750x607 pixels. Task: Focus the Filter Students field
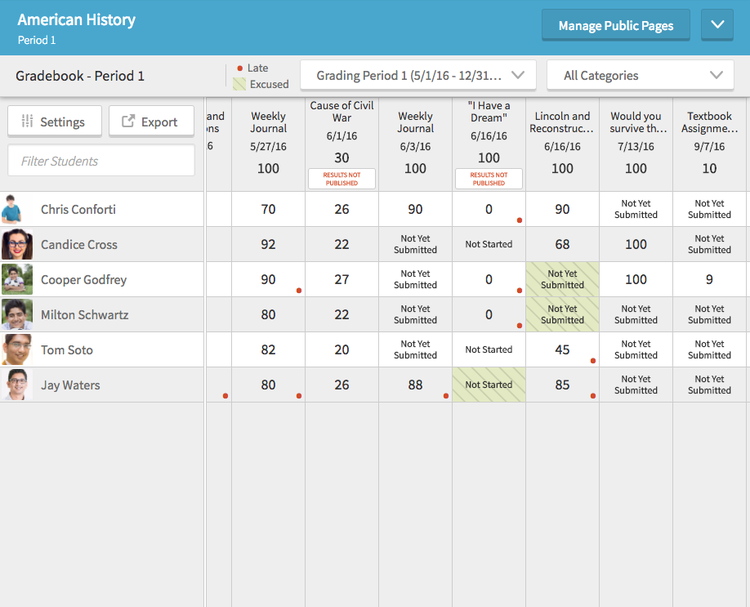pyautogui.click(x=101, y=161)
